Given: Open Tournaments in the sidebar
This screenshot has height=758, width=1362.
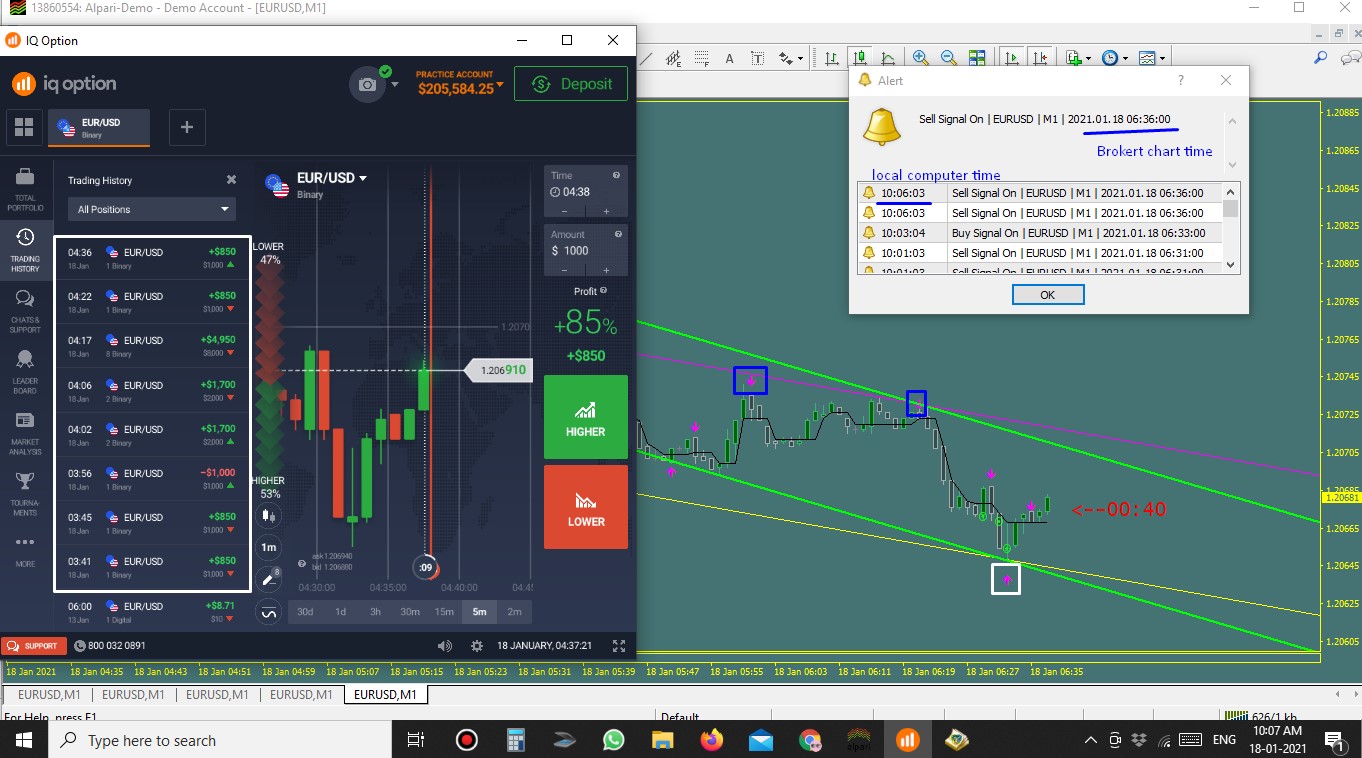Looking at the screenshot, I should tap(25, 494).
